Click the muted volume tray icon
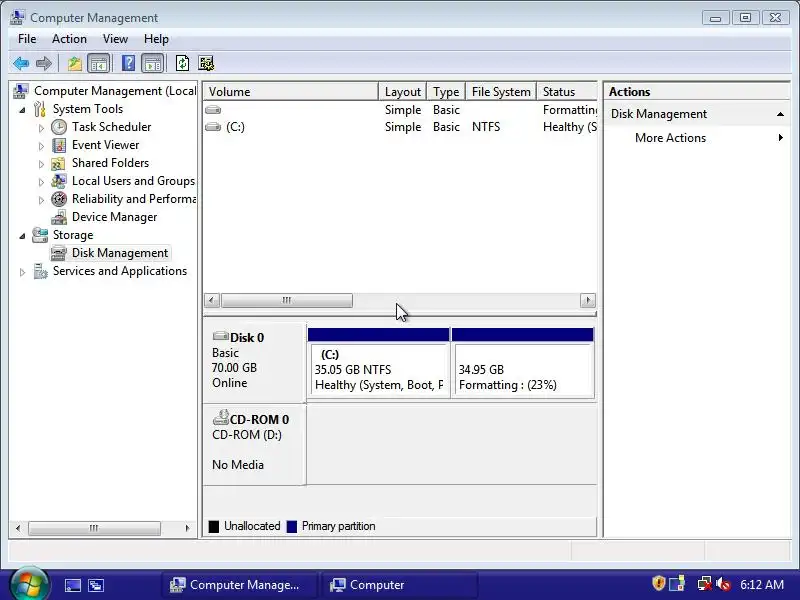Screen dimensions: 800x600 723,584
